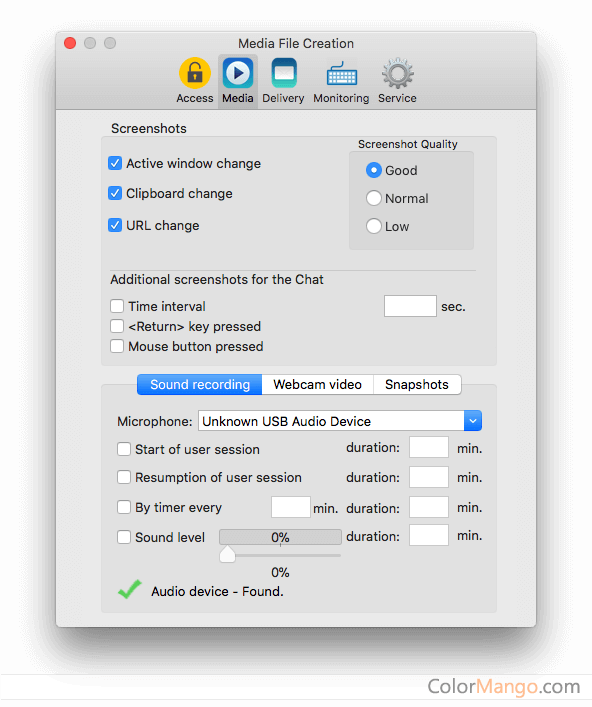Screen dimensions: 592x707
Task: Click the Sound level slider thumb
Action: point(227,554)
